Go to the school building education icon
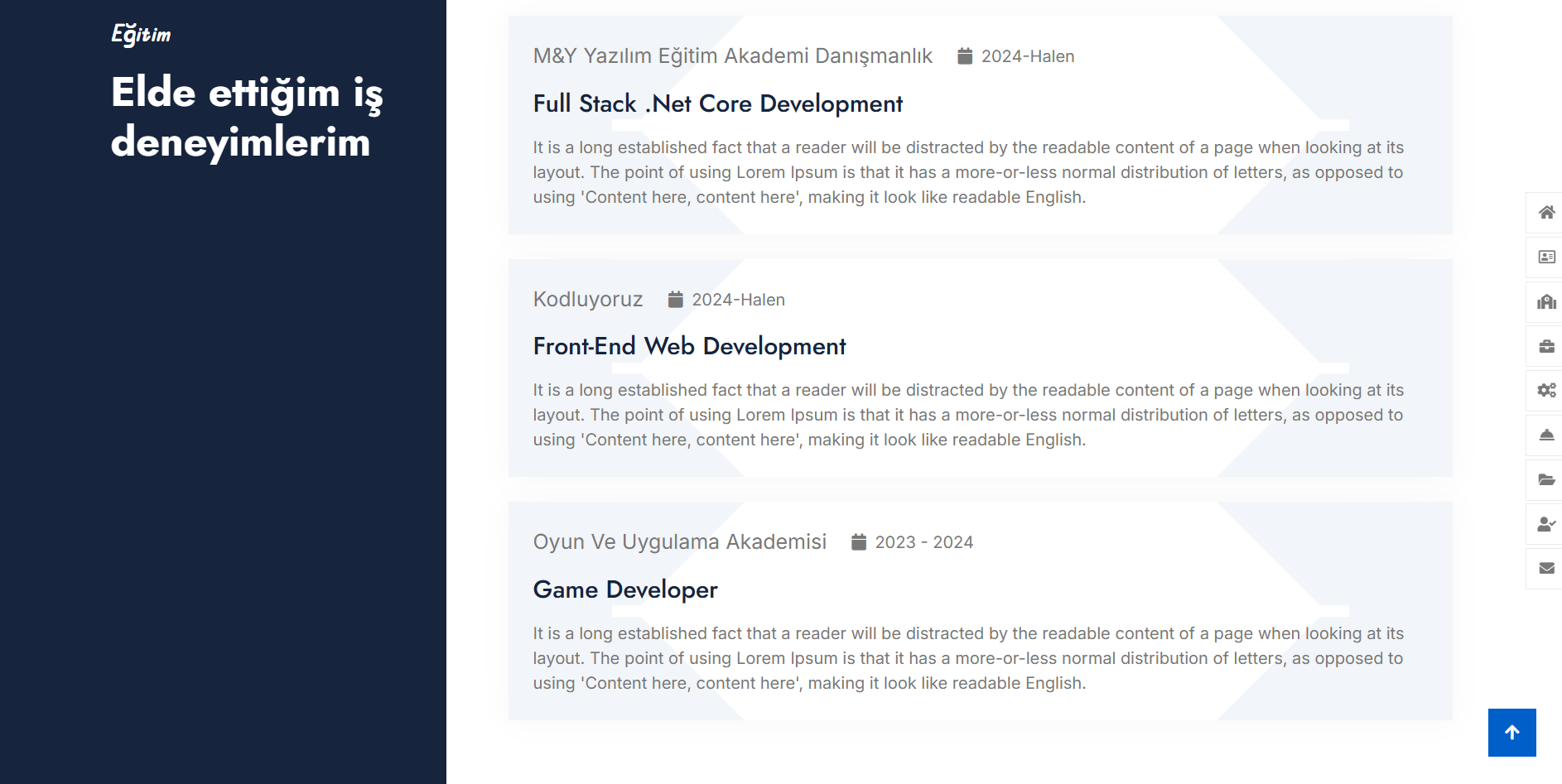This screenshot has width=1562, height=784. (x=1546, y=301)
